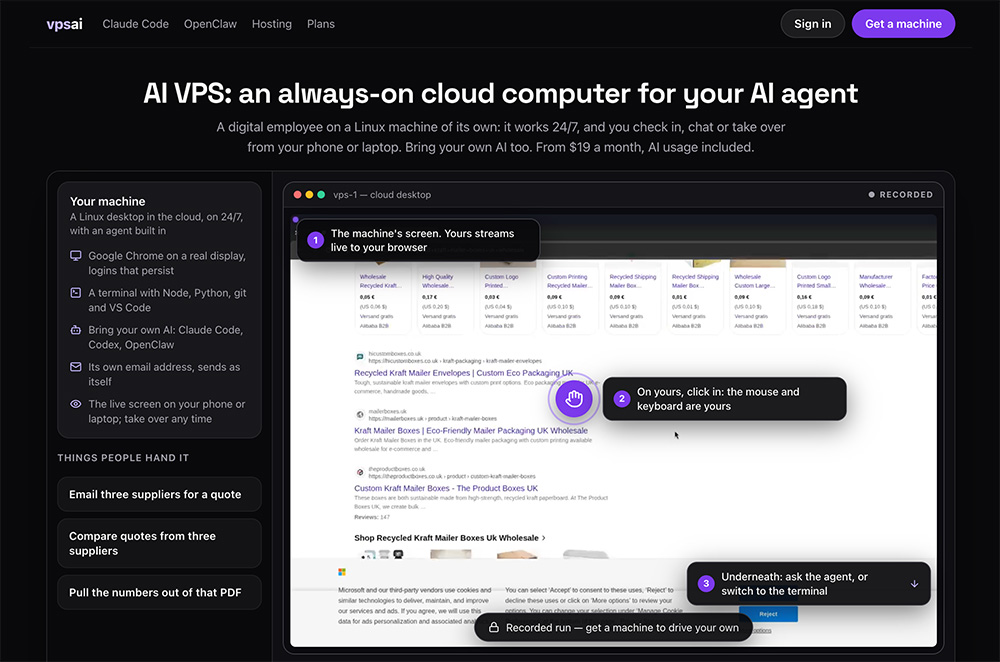Click the 'vps-1 — cloud desktop' window title
Screen dimensions: 1000x662
coord(382,195)
